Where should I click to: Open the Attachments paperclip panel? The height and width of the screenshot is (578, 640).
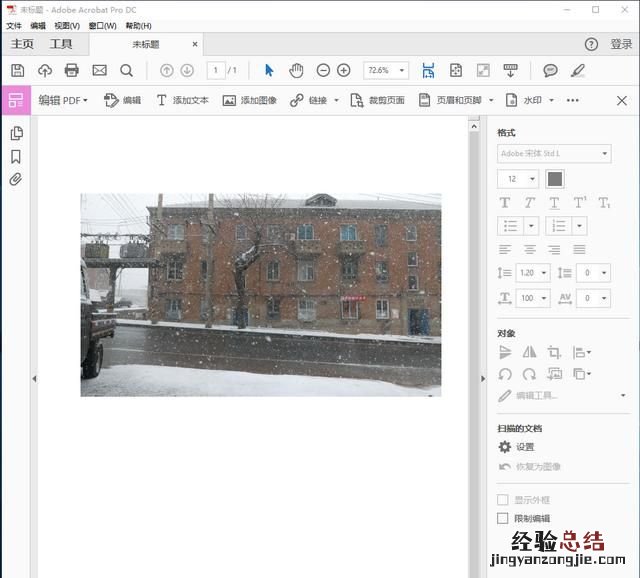(16, 180)
